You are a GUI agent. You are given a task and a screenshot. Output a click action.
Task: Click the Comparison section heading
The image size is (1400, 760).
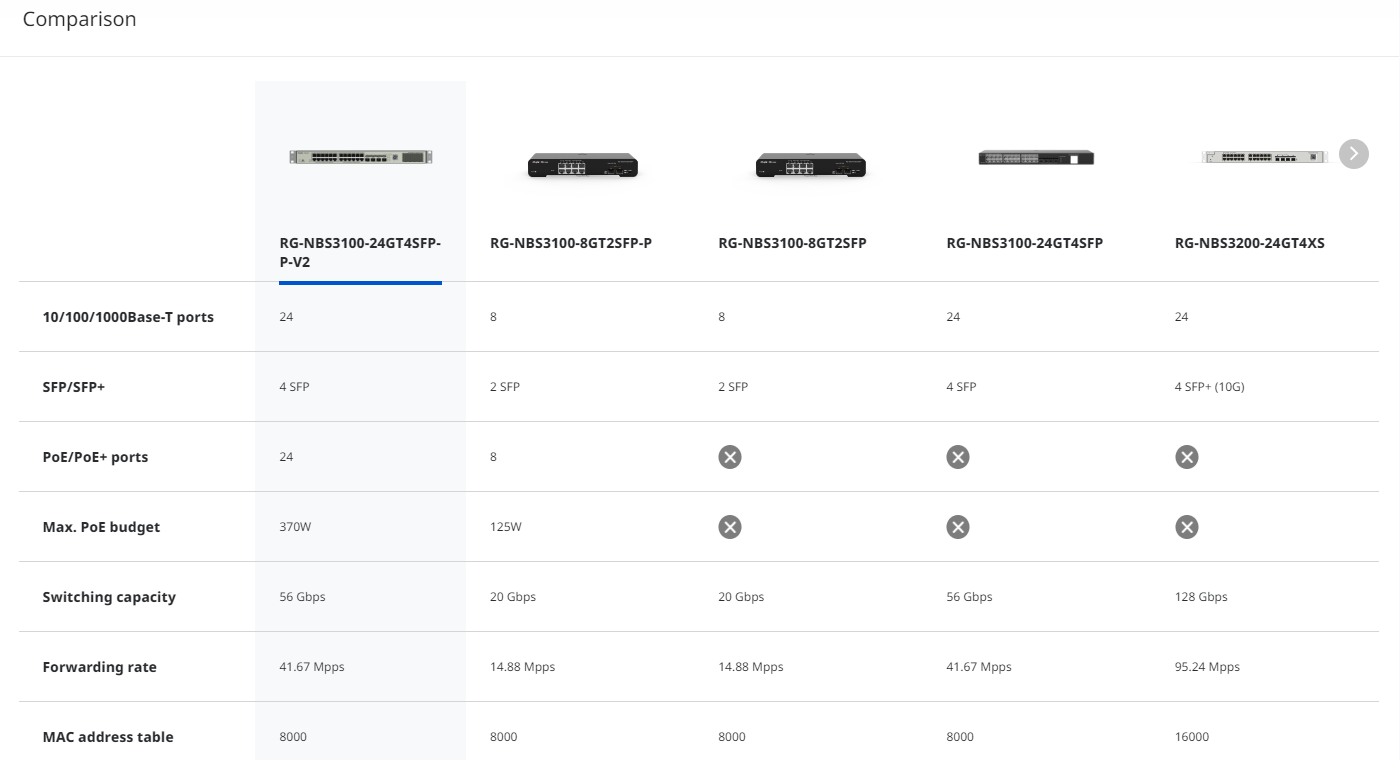tap(79, 19)
